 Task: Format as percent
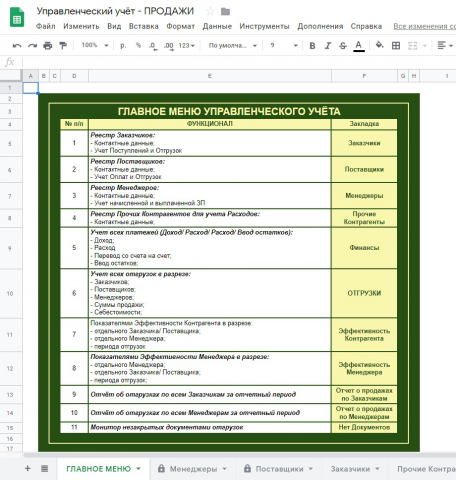[138, 45]
